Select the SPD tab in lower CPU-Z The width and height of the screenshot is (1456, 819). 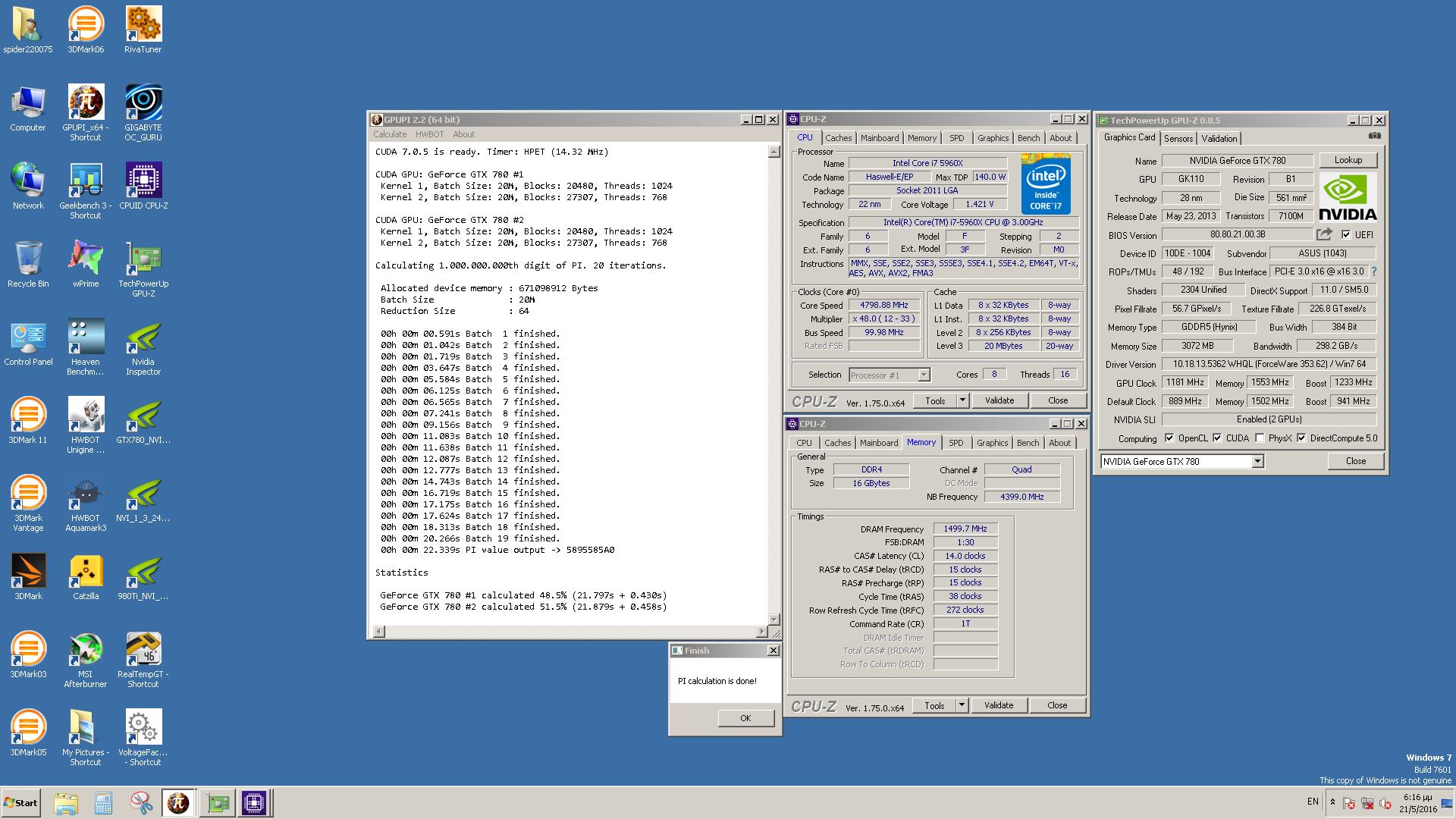(x=956, y=443)
